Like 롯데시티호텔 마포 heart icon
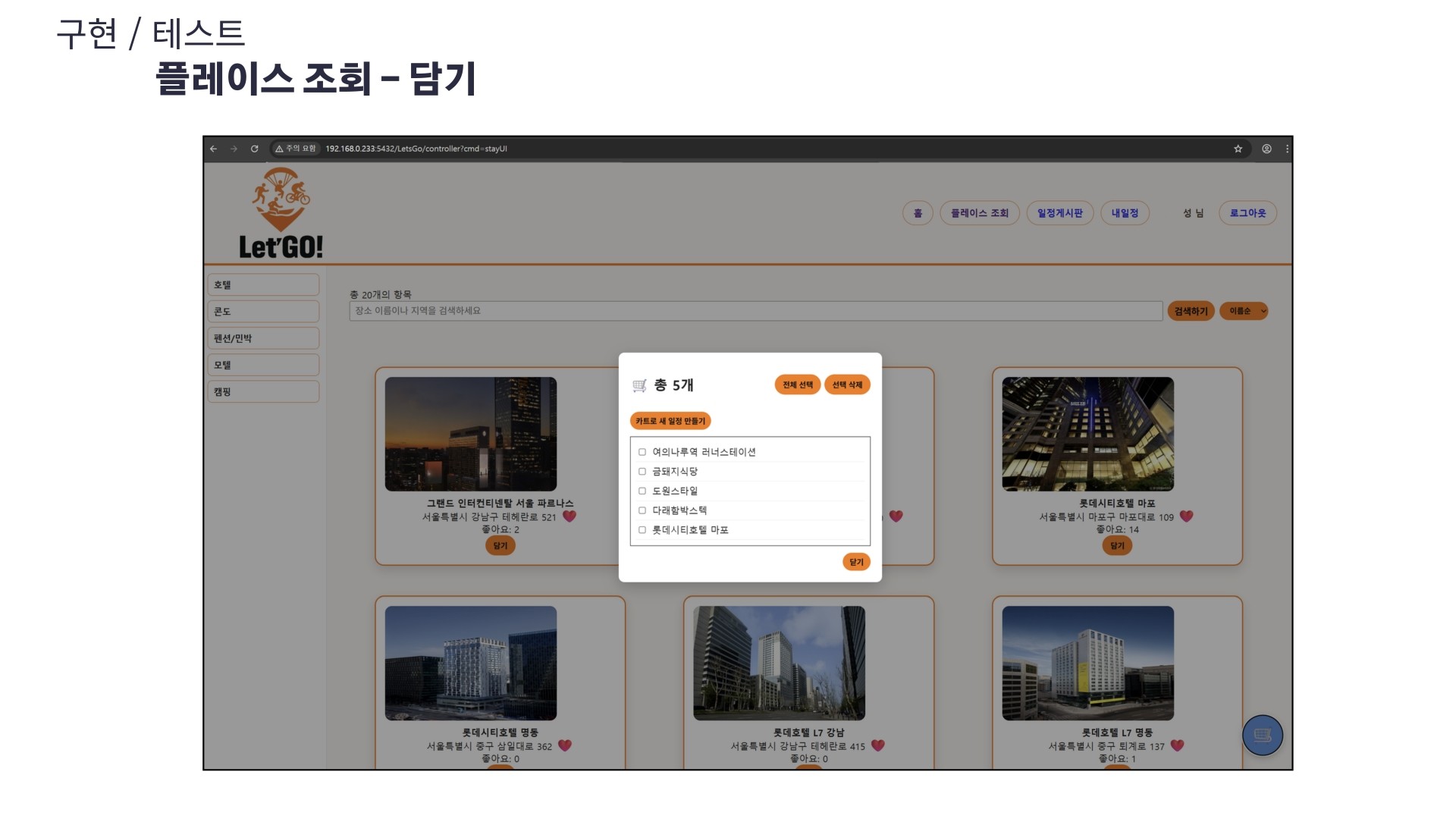Screen dimensions: 1456x819 (x=1187, y=516)
